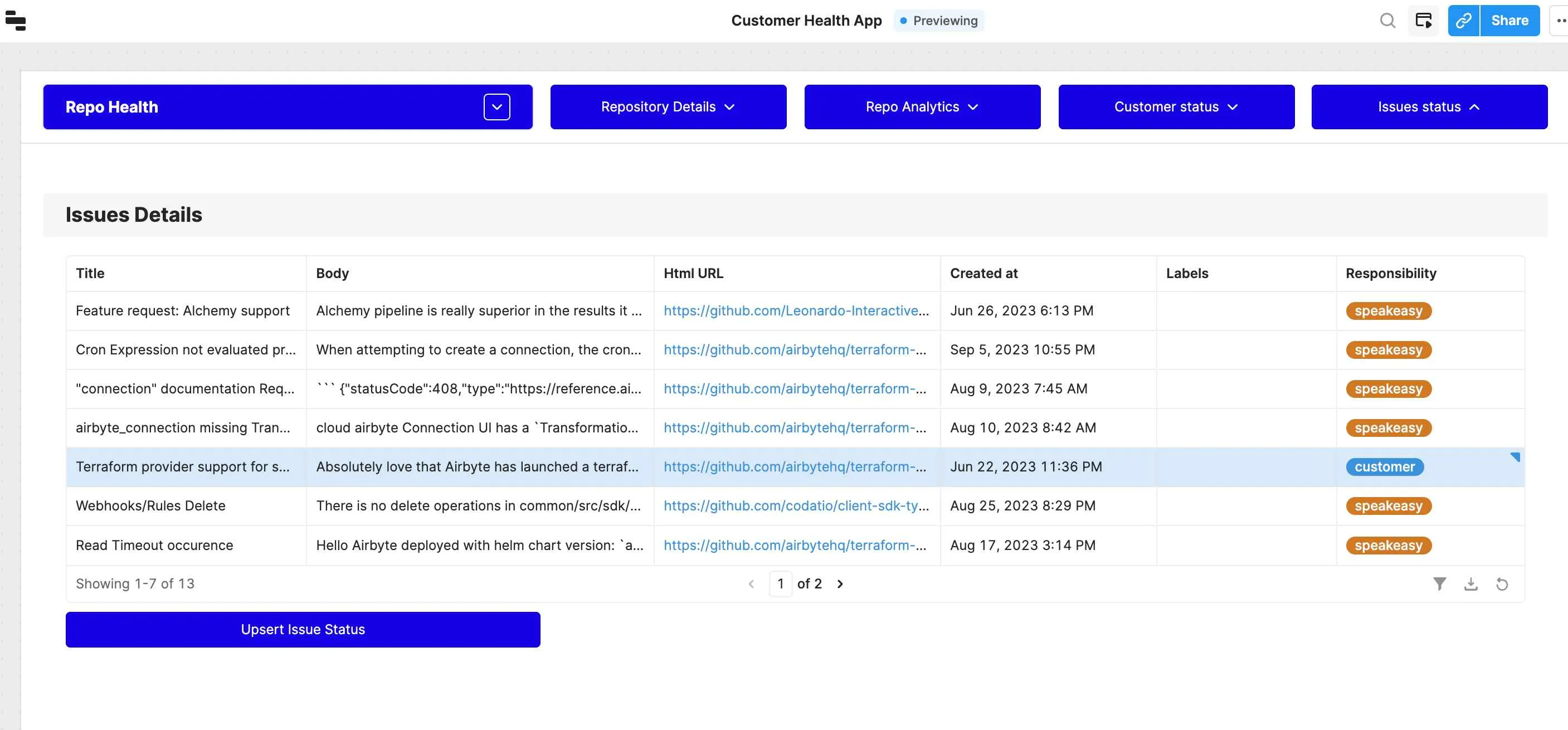Click the Previewing status badge
This screenshot has height=730, width=1568.
[x=938, y=21]
